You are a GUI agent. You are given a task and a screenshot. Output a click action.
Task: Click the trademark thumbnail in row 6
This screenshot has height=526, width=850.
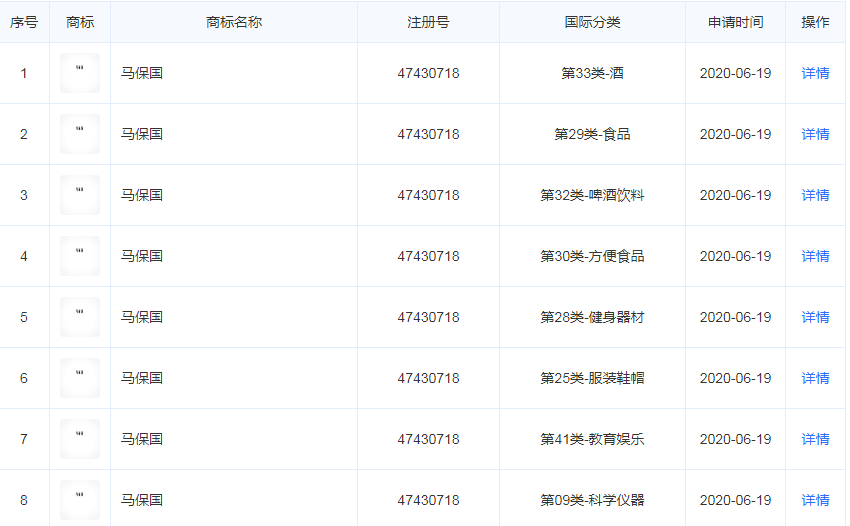pyautogui.click(x=80, y=378)
